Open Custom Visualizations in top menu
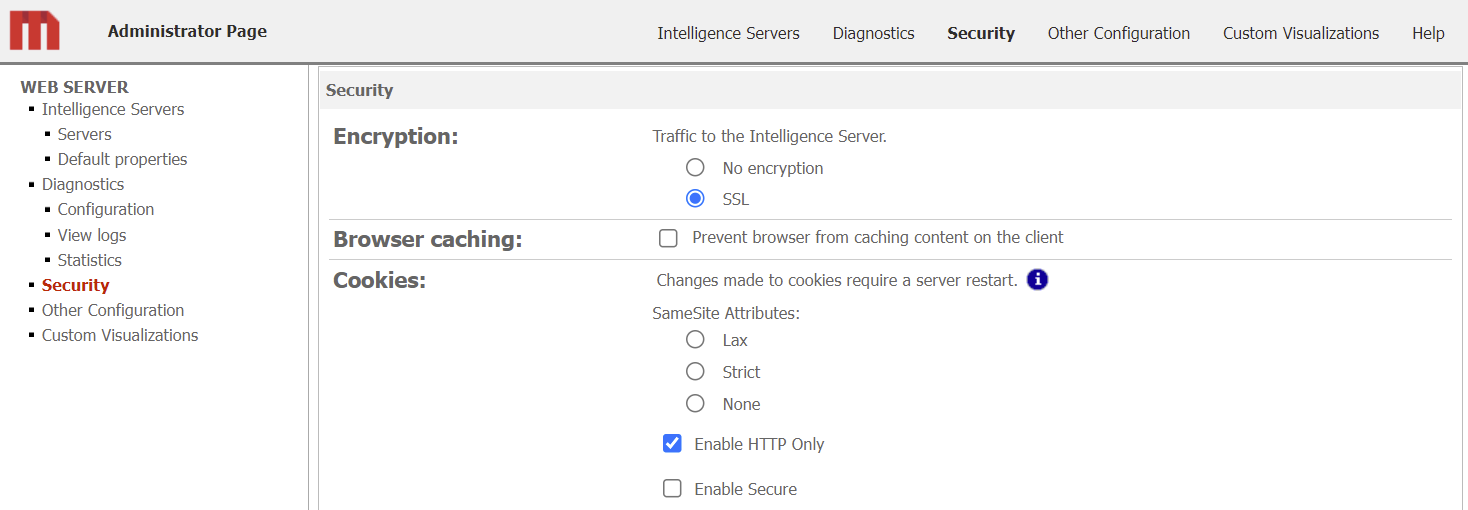 point(1300,33)
